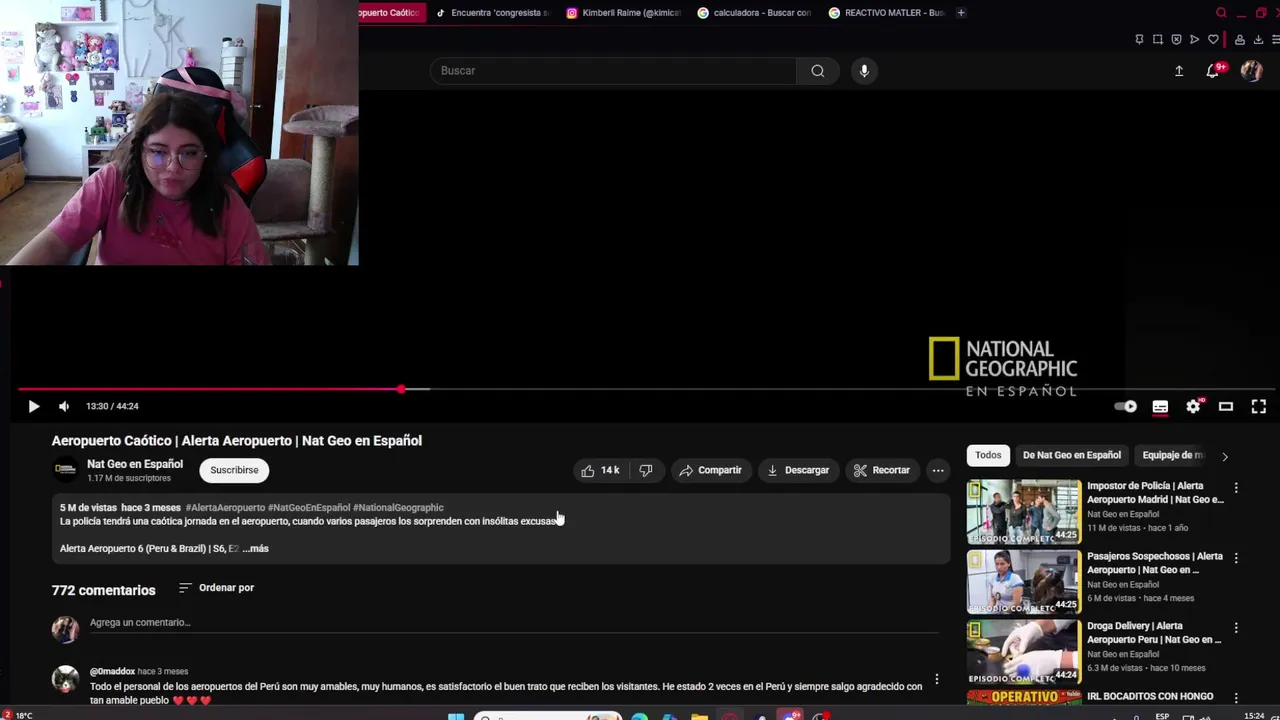Switch to theater mode
Image resolution: width=1280 pixels, height=720 pixels.
(1226, 406)
